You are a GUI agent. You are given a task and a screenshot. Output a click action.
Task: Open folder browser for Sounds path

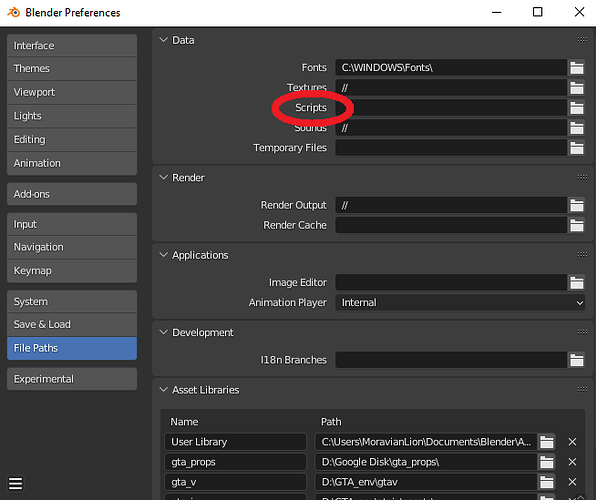click(x=576, y=128)
